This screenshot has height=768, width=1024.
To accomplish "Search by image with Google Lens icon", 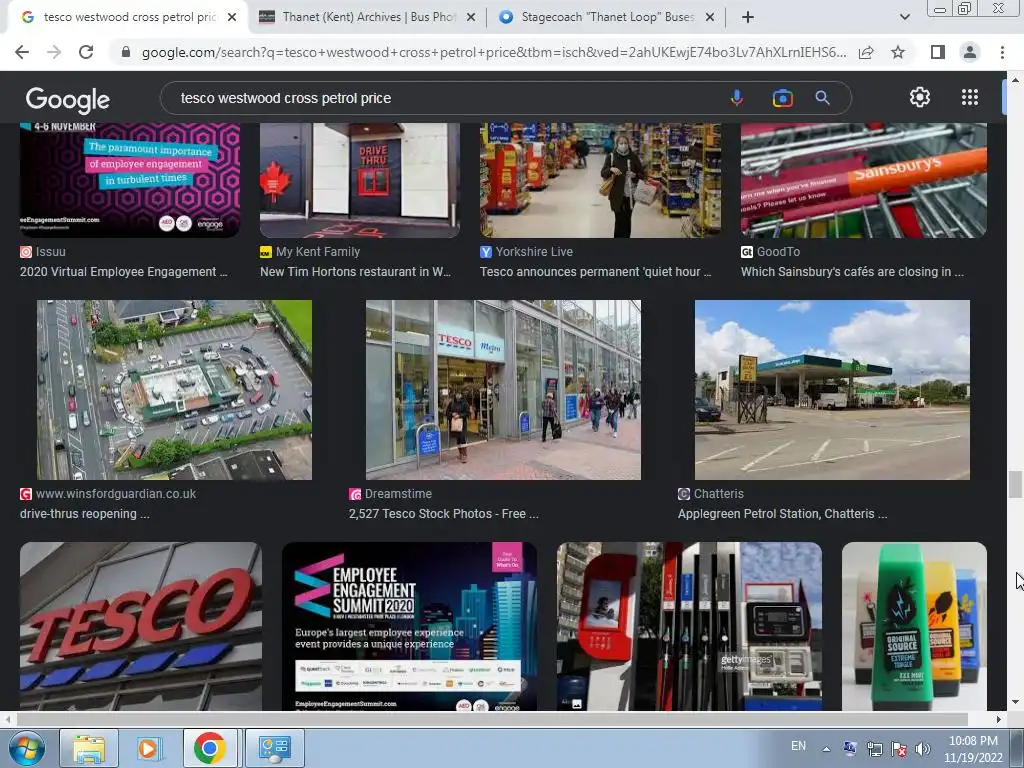I will (782, 98).
